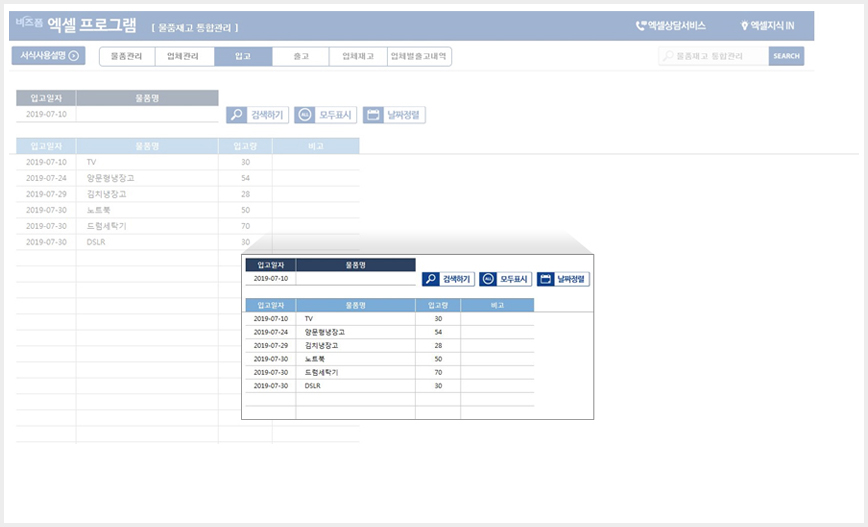Click faded 모두표시 button on the background sheet
This screenshot has height=527, width=868.
(x=326, y=115)
